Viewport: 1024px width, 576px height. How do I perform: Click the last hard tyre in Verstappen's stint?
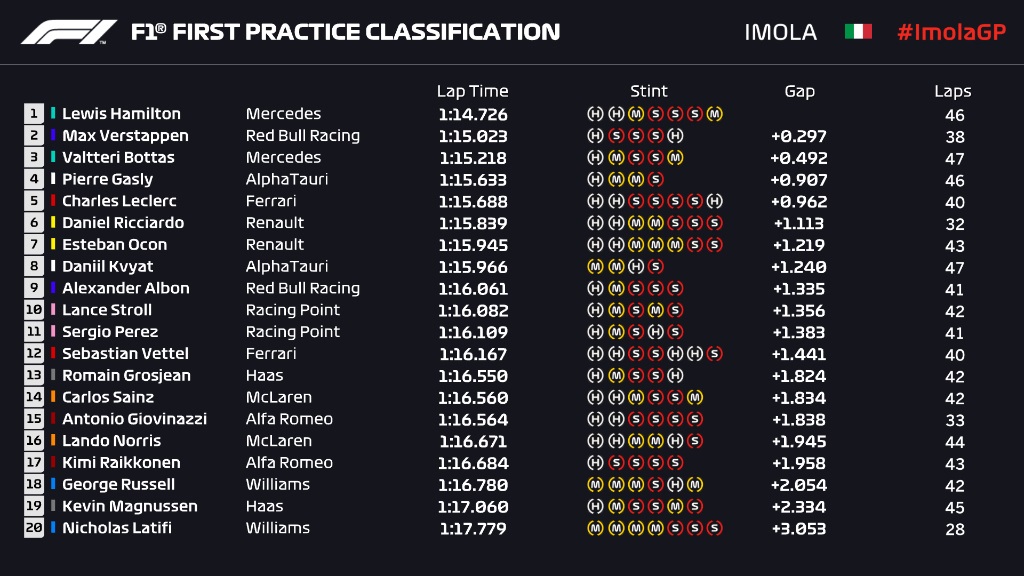tap(675, 136)
